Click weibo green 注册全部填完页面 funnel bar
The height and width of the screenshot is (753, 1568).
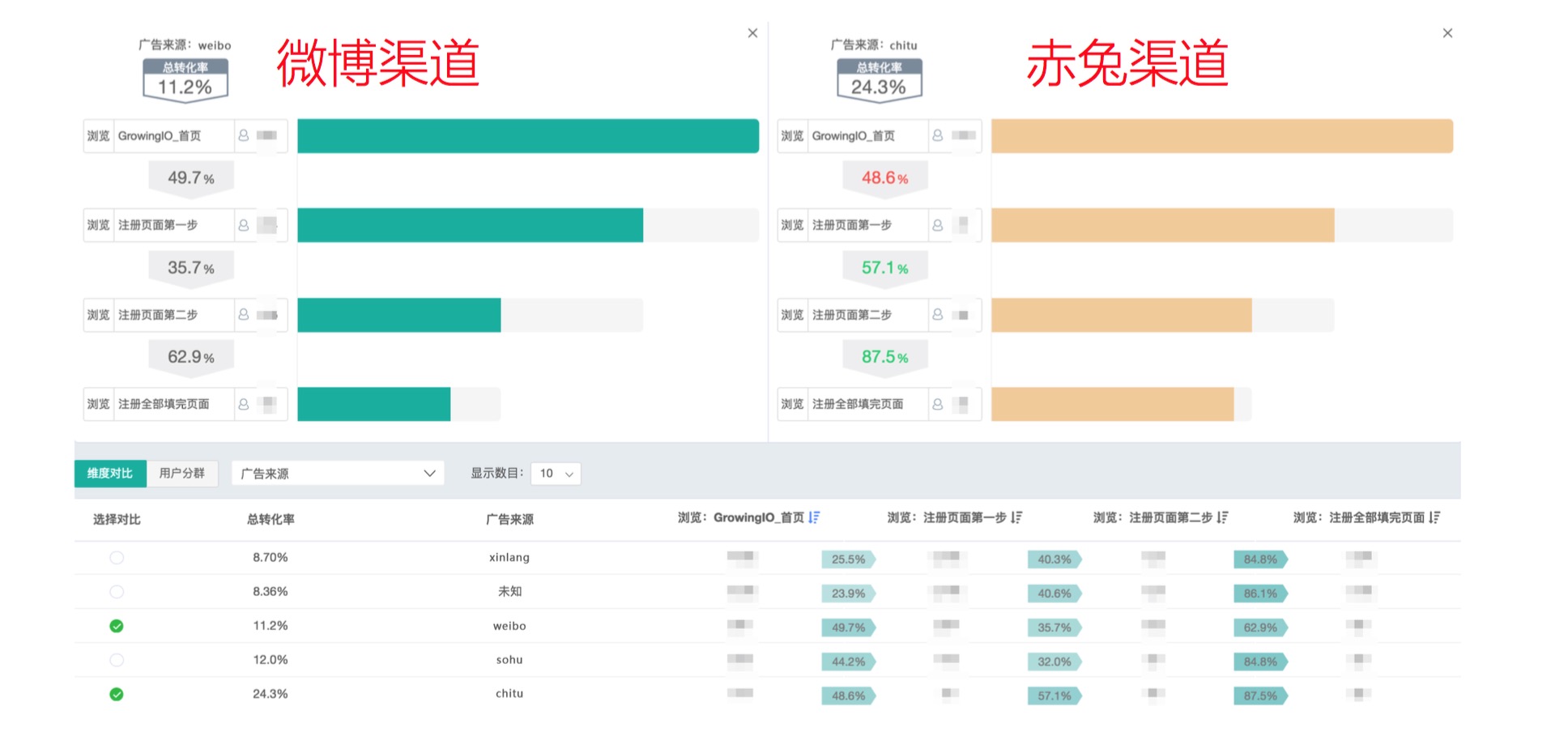[x=373, y=404]
